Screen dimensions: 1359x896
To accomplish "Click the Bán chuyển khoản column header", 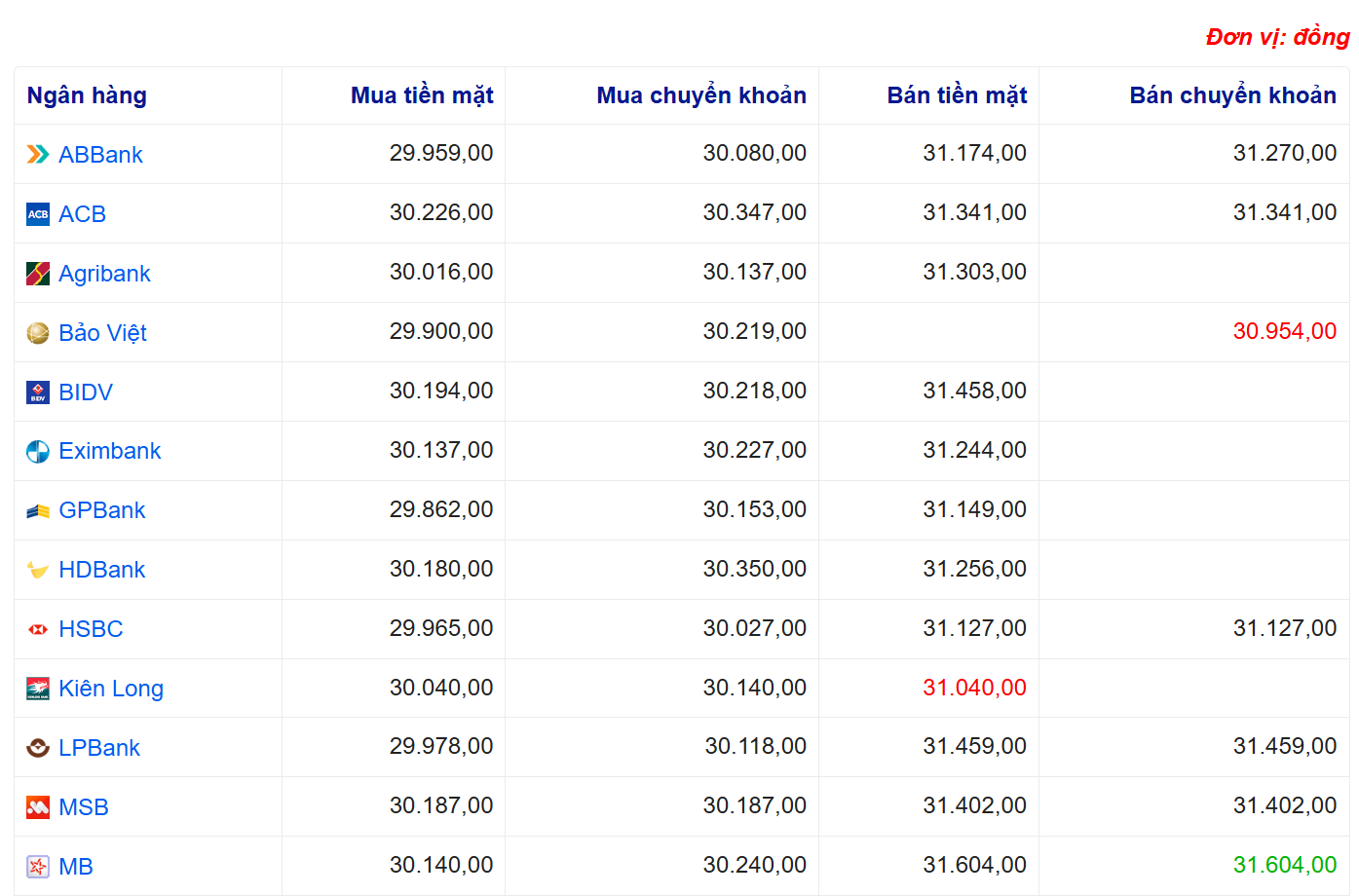I will (1231, 95).
